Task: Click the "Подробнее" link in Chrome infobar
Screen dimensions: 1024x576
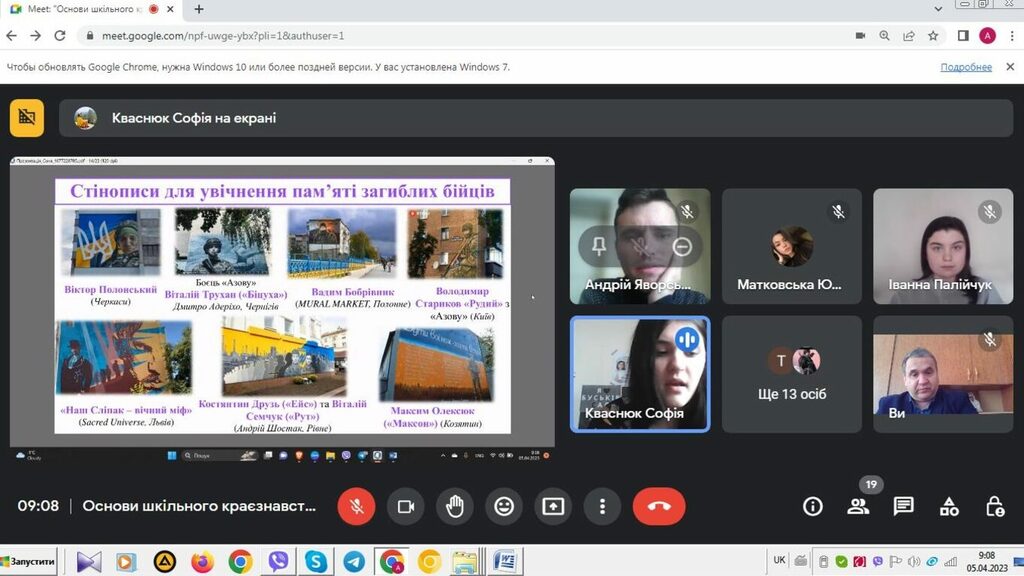Action: tap(966, 67)
